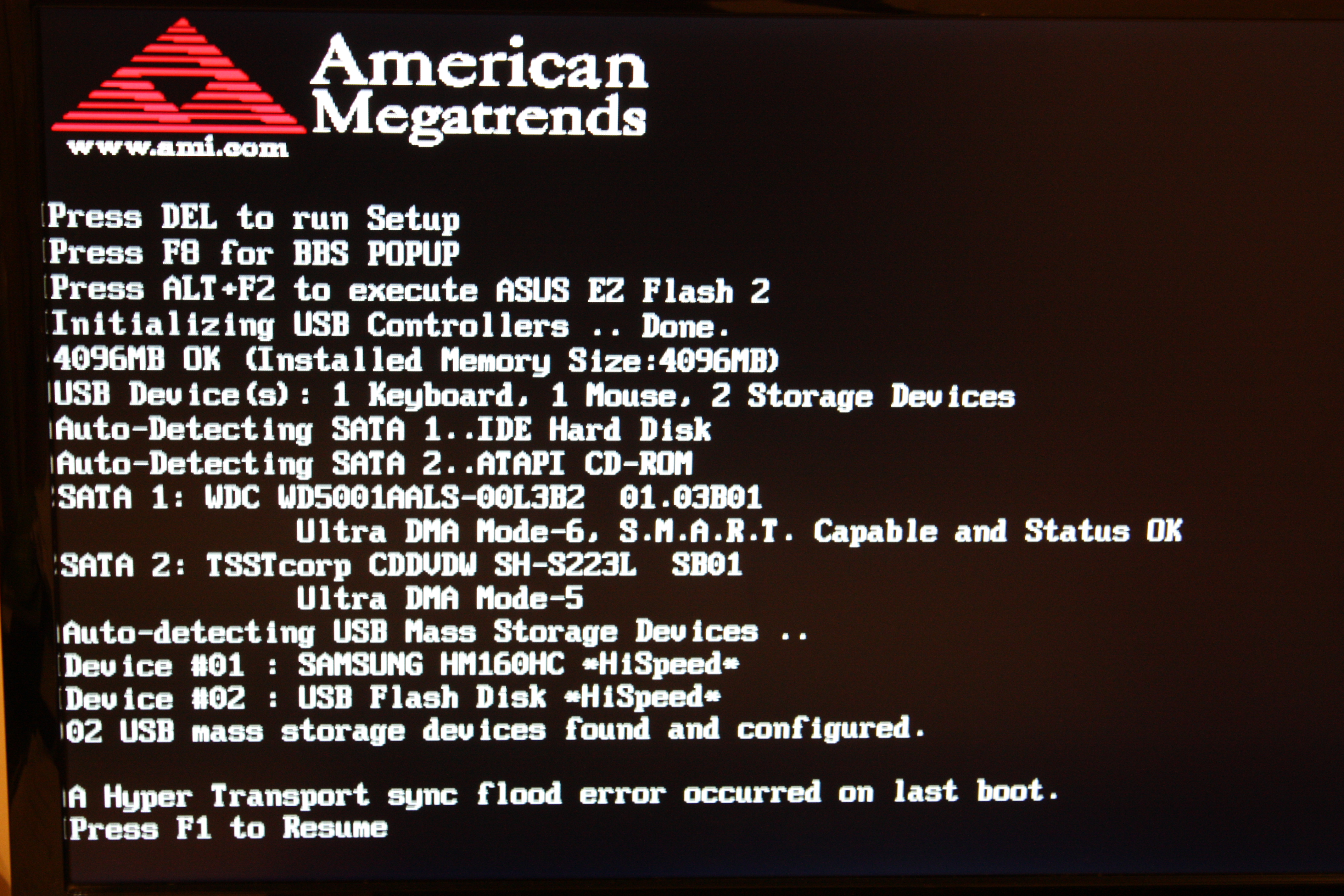Image resolution: width=1344 pixels, height=896 pixels.
Task: Select the Press F8 for BBS POPUP line
Action: (x=254, y=253)
